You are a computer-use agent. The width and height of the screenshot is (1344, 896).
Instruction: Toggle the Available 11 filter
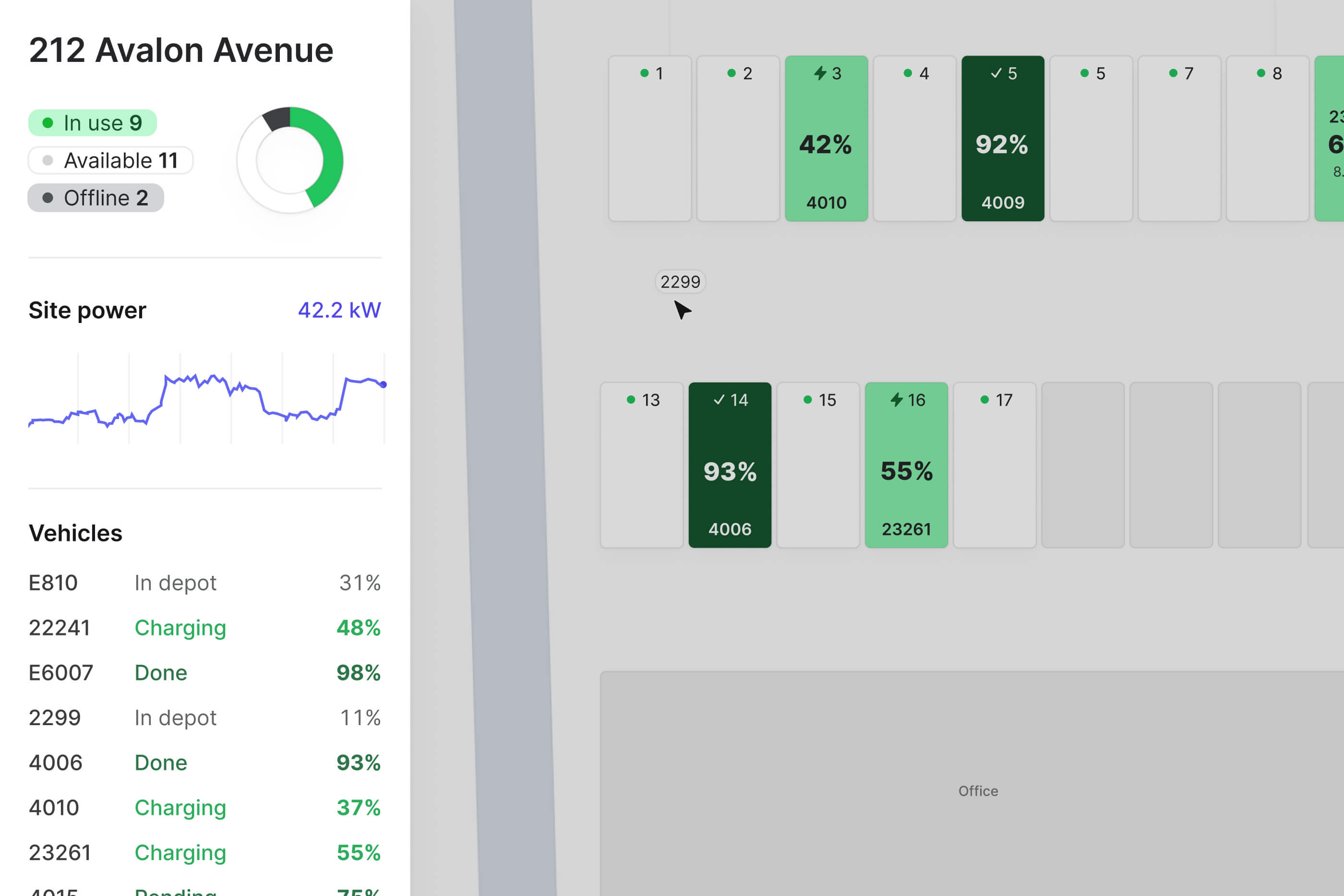tap(110, 161)
